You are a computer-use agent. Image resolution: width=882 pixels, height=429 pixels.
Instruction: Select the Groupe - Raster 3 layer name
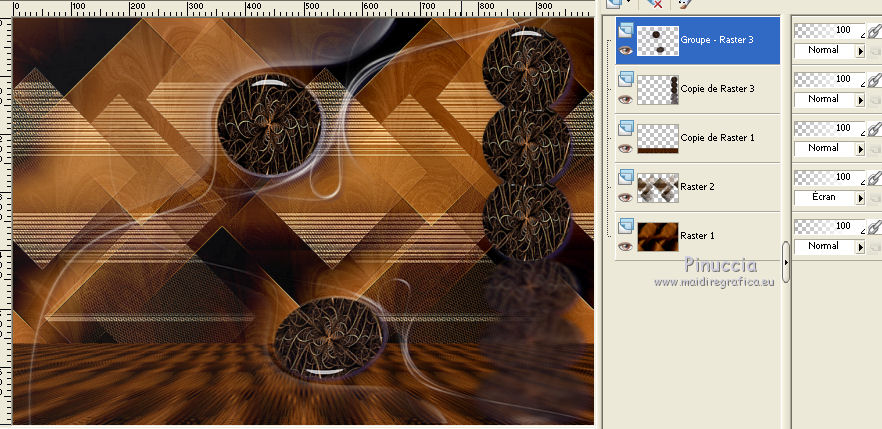[717, 40]
